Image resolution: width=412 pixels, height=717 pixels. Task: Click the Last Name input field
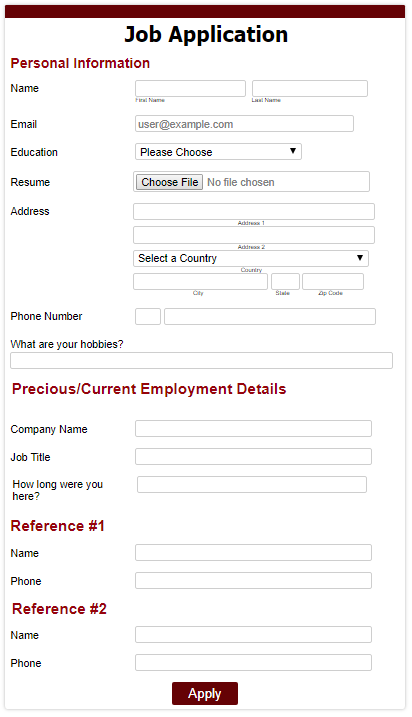pyautogui.click(x=310, y=88)
